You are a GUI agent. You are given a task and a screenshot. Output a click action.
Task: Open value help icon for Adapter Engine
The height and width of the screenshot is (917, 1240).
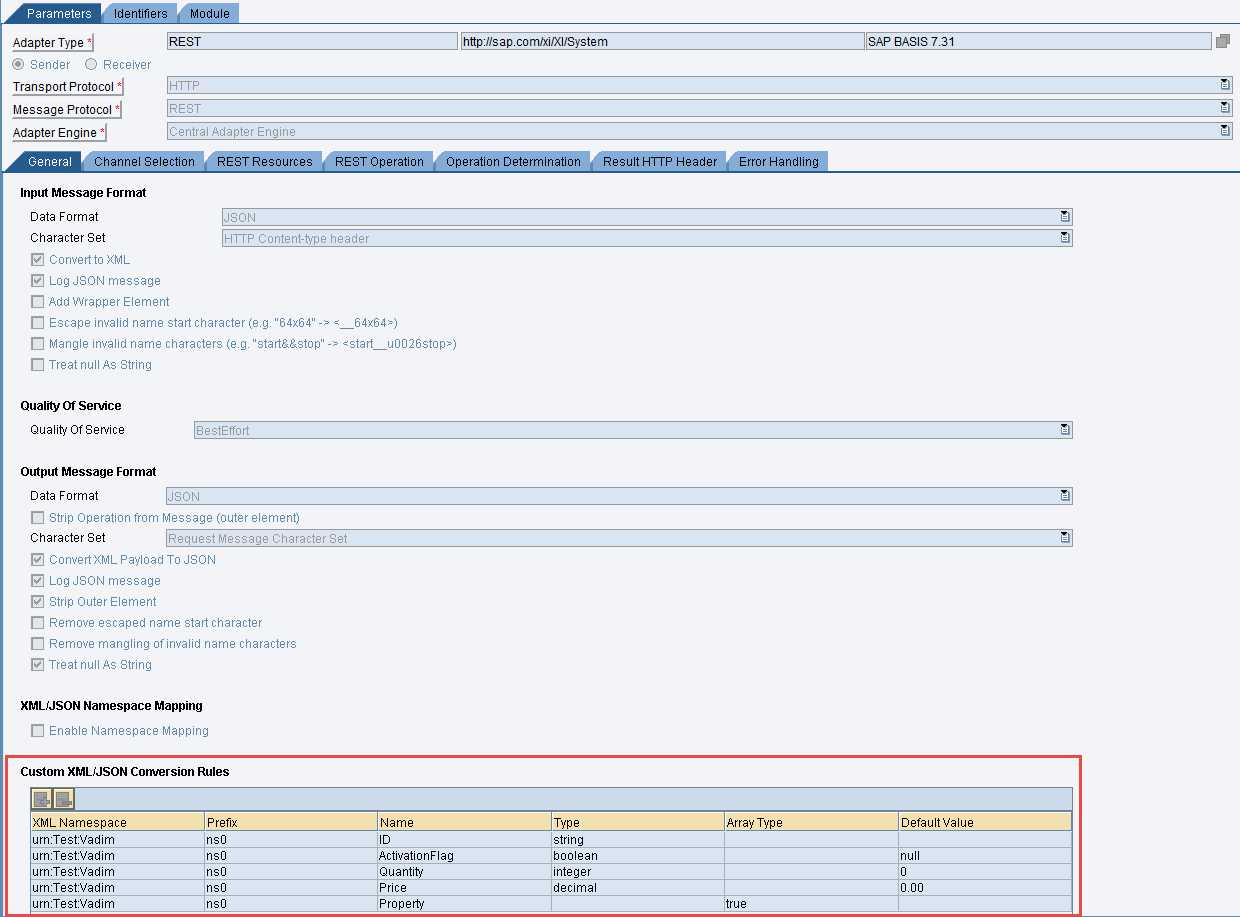[x=1224, y=130]
